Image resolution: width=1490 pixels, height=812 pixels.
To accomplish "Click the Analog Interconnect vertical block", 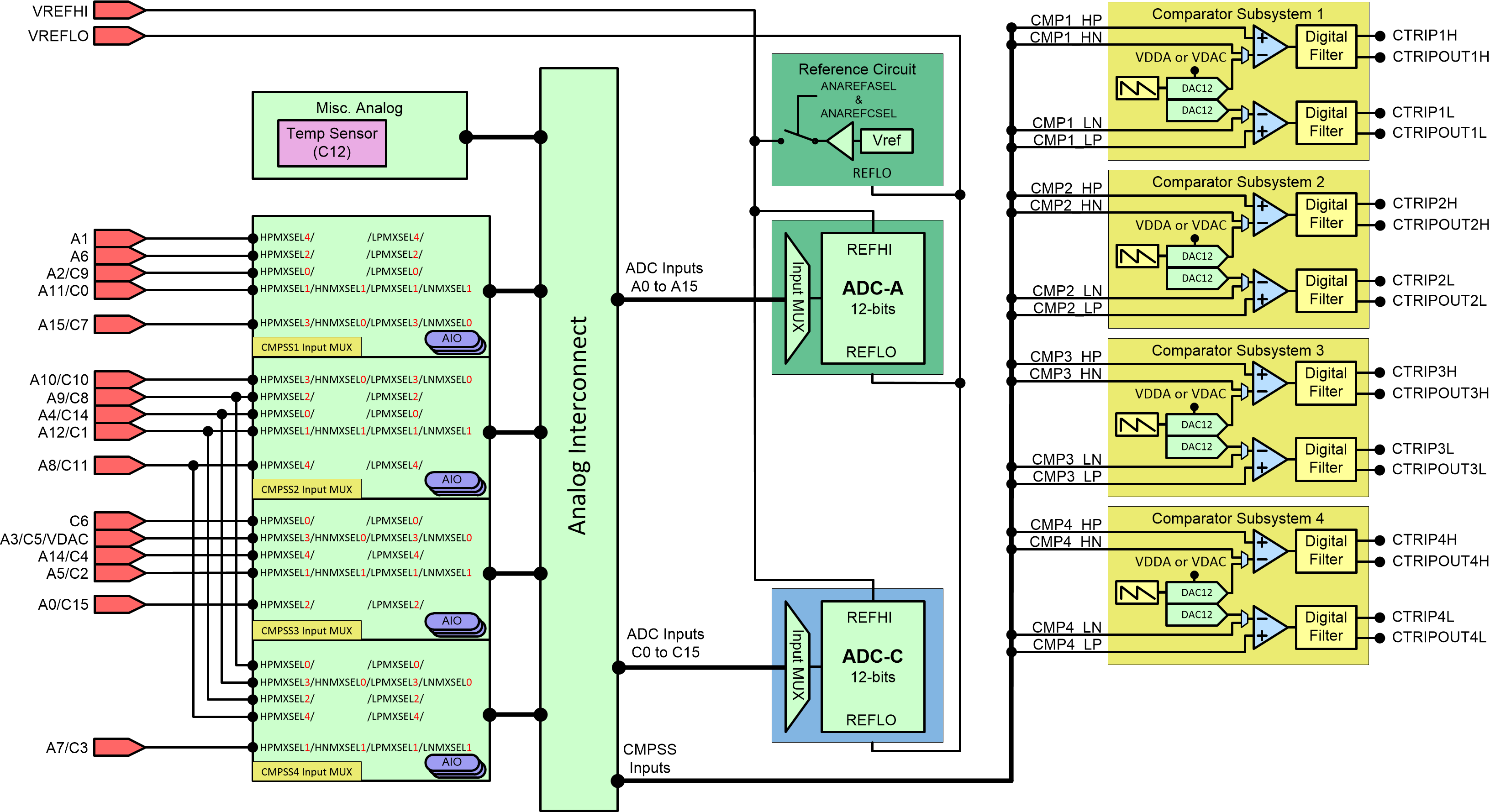I will (x=579, y=440).
